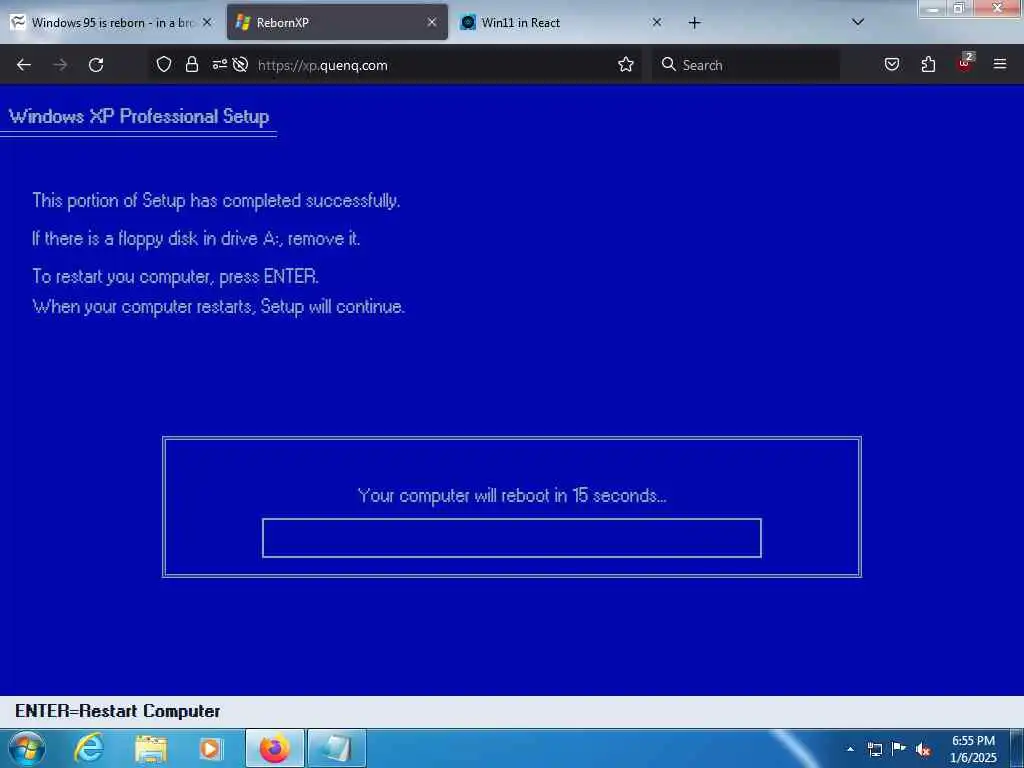Click the 'Your computer will reboot in 15 seconds' text
Screen dimensions: 1024x768
(x=512, y=496)
